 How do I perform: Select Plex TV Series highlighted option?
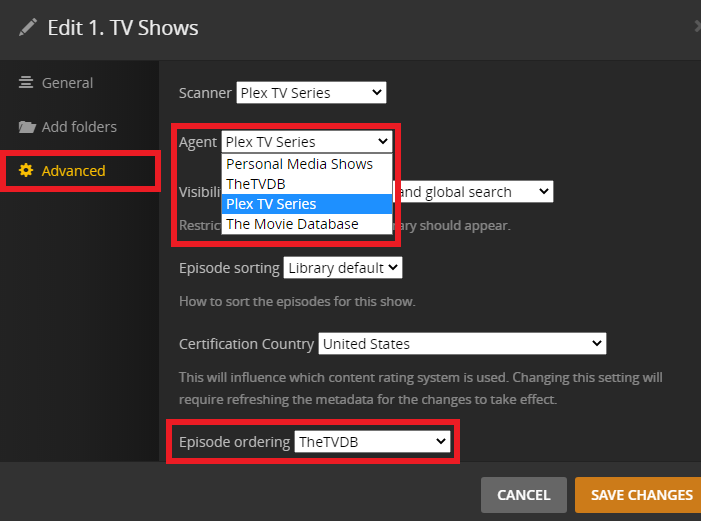click(x=307, y=204)
